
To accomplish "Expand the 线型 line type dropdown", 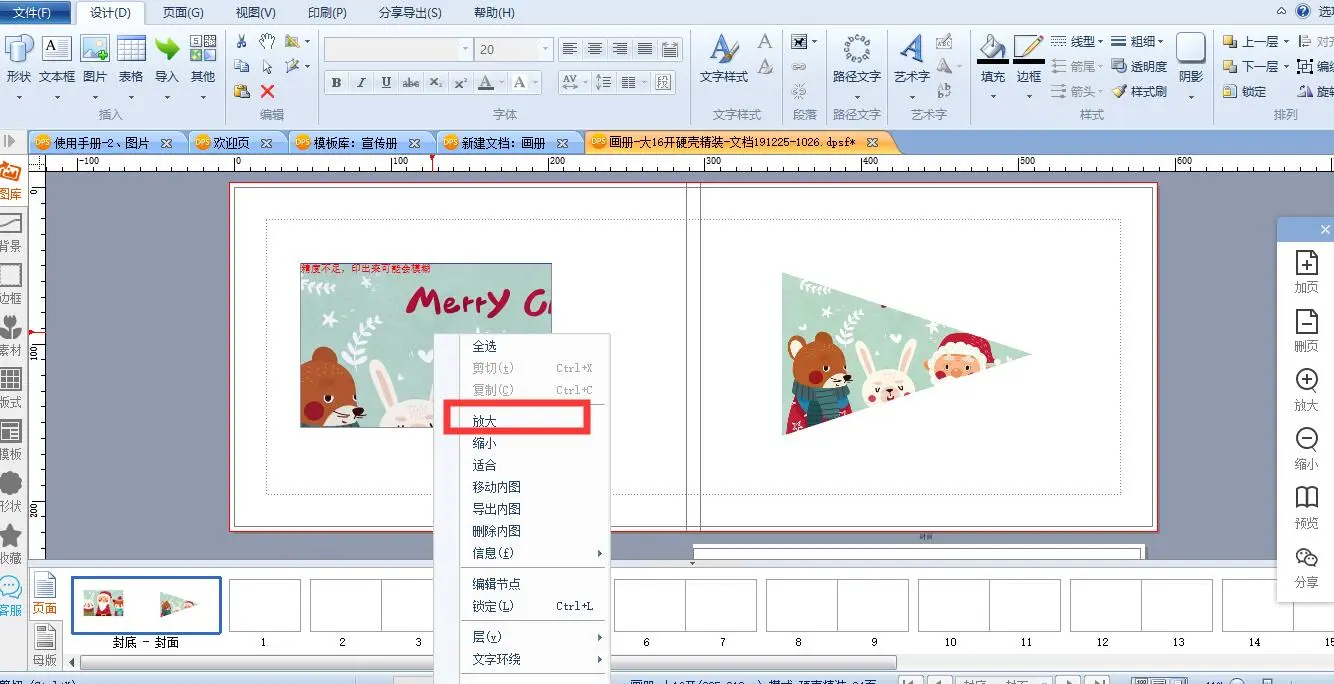I will [x=1101, y=42].
